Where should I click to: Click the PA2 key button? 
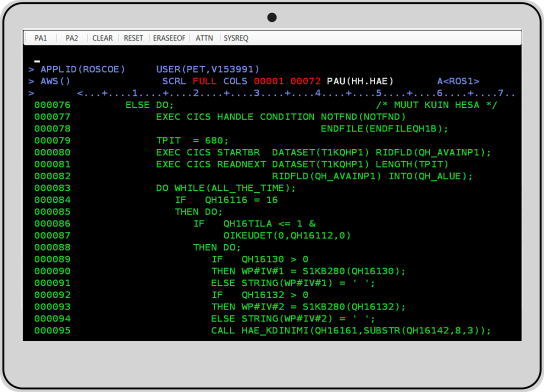(71, 38)
